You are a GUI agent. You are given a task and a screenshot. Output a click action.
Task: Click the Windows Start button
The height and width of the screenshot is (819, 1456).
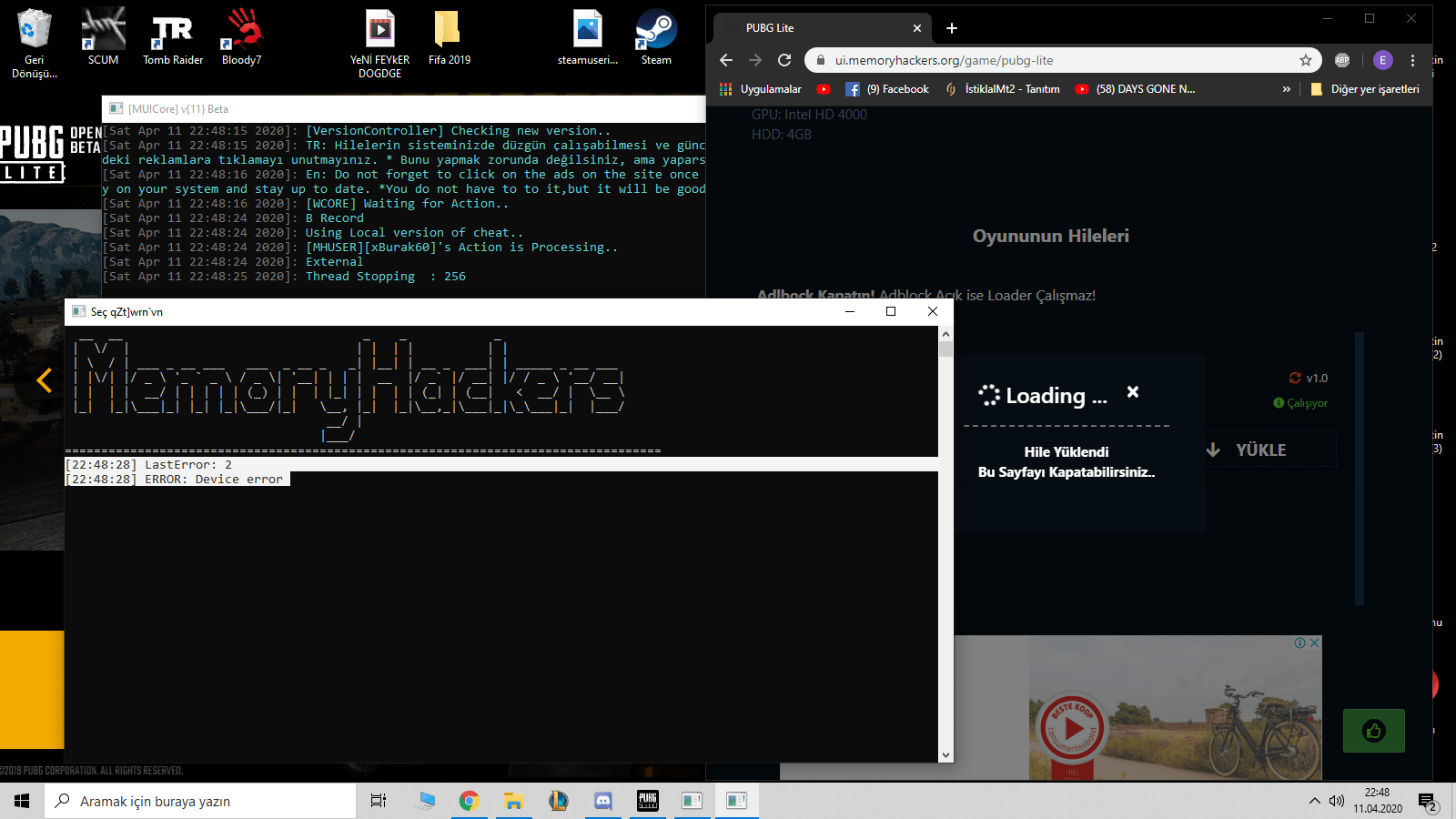pyautogui.click(x=22, y=801)
